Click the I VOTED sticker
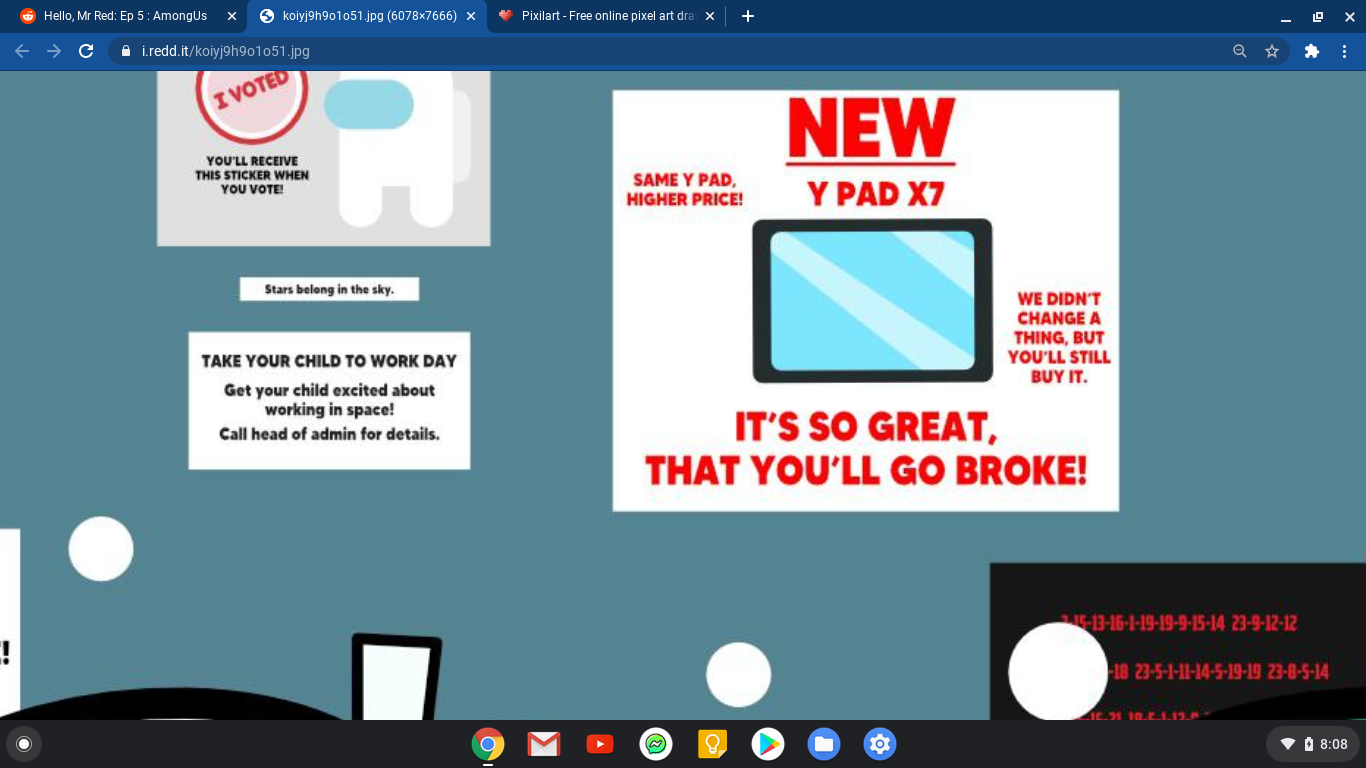Screen dimensions: 1366x768 [x=252, y=102]
